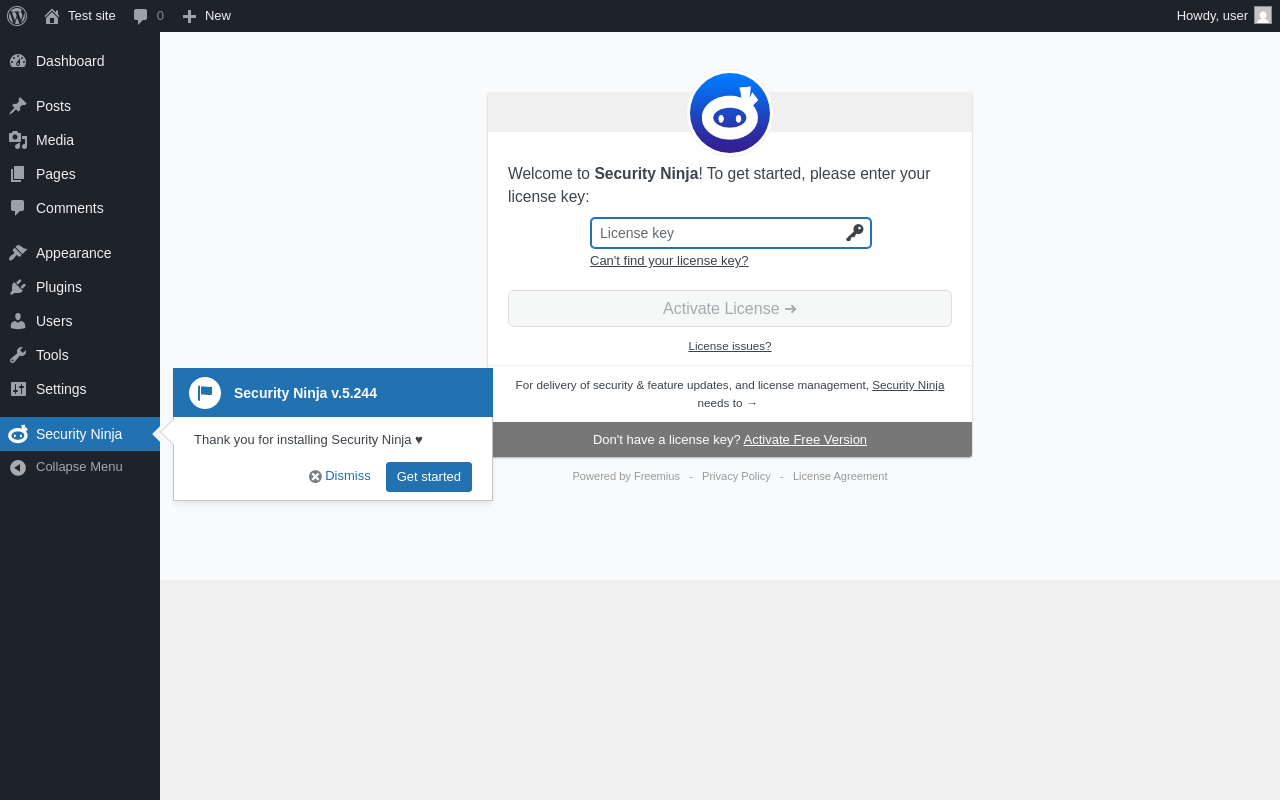Click the Security Ninja v.5.244 popup title
The height and width of the screenshot is (800, 1280).
coord(305,393)
